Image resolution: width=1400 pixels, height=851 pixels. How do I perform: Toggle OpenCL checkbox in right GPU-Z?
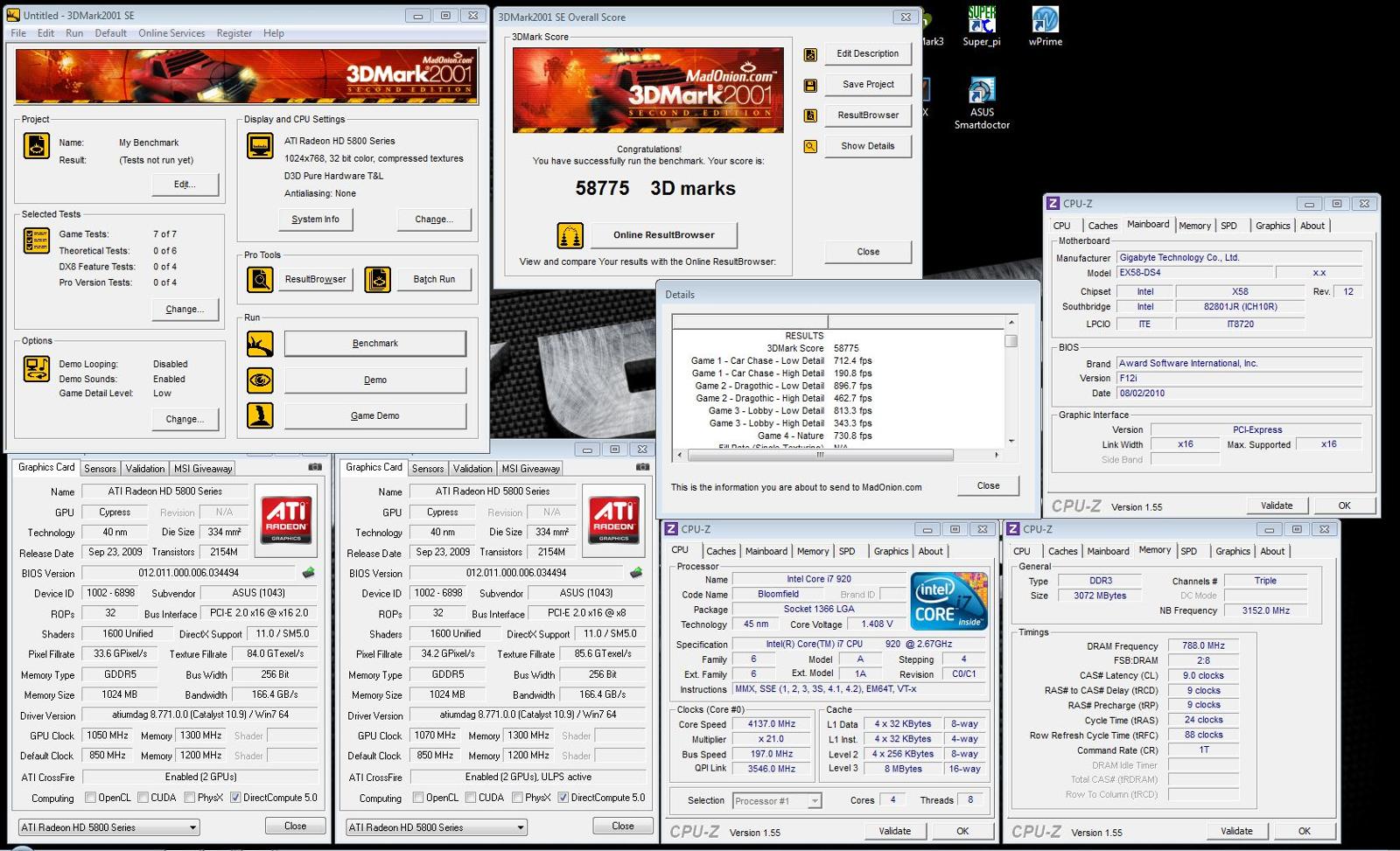pyautogui.click(x=418, y=798)
